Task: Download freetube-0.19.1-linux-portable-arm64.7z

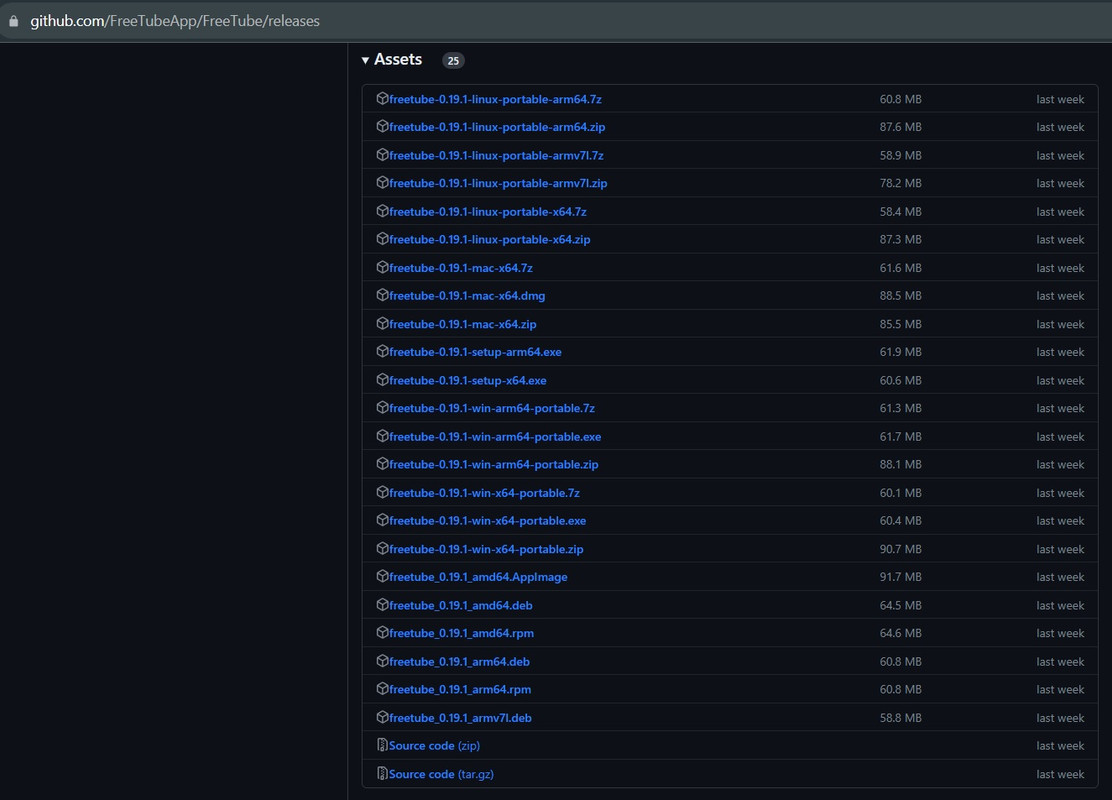Action: [x=495, y=99]
